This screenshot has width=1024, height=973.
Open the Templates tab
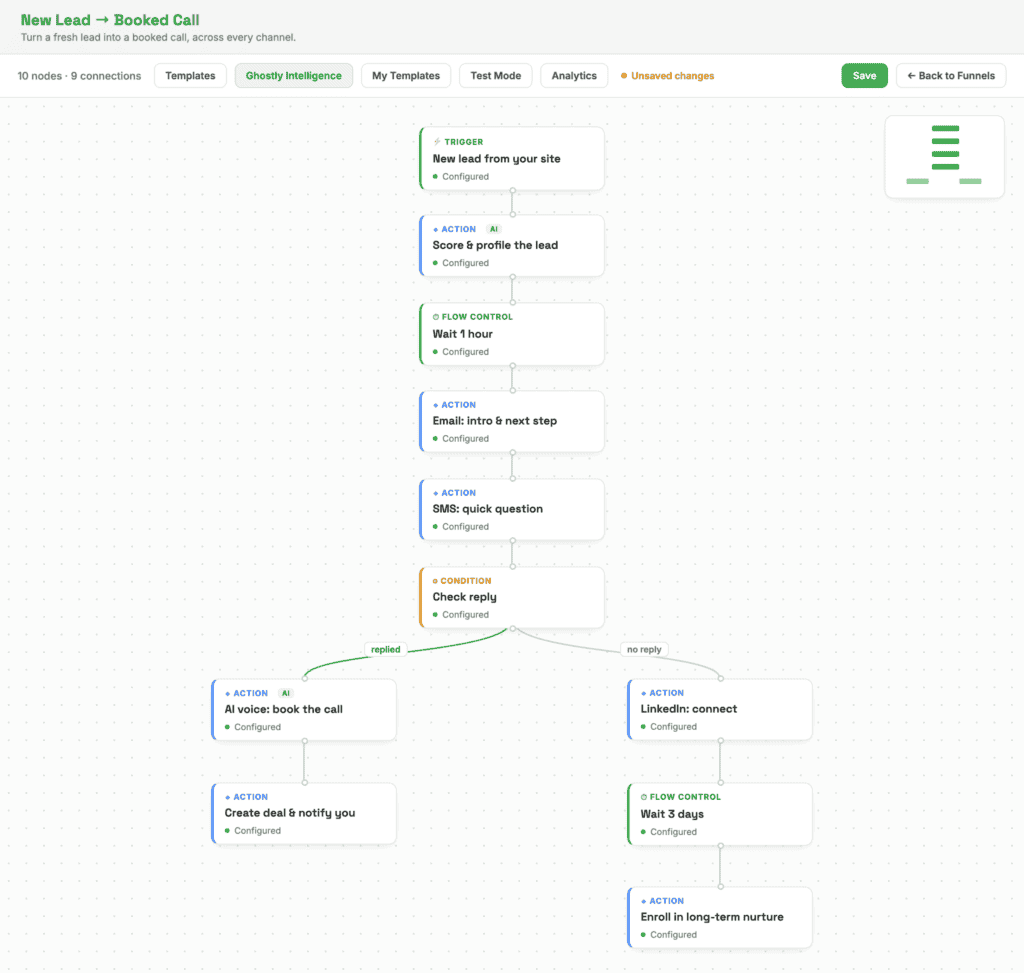pyautogui.click(x=190, y=76)
